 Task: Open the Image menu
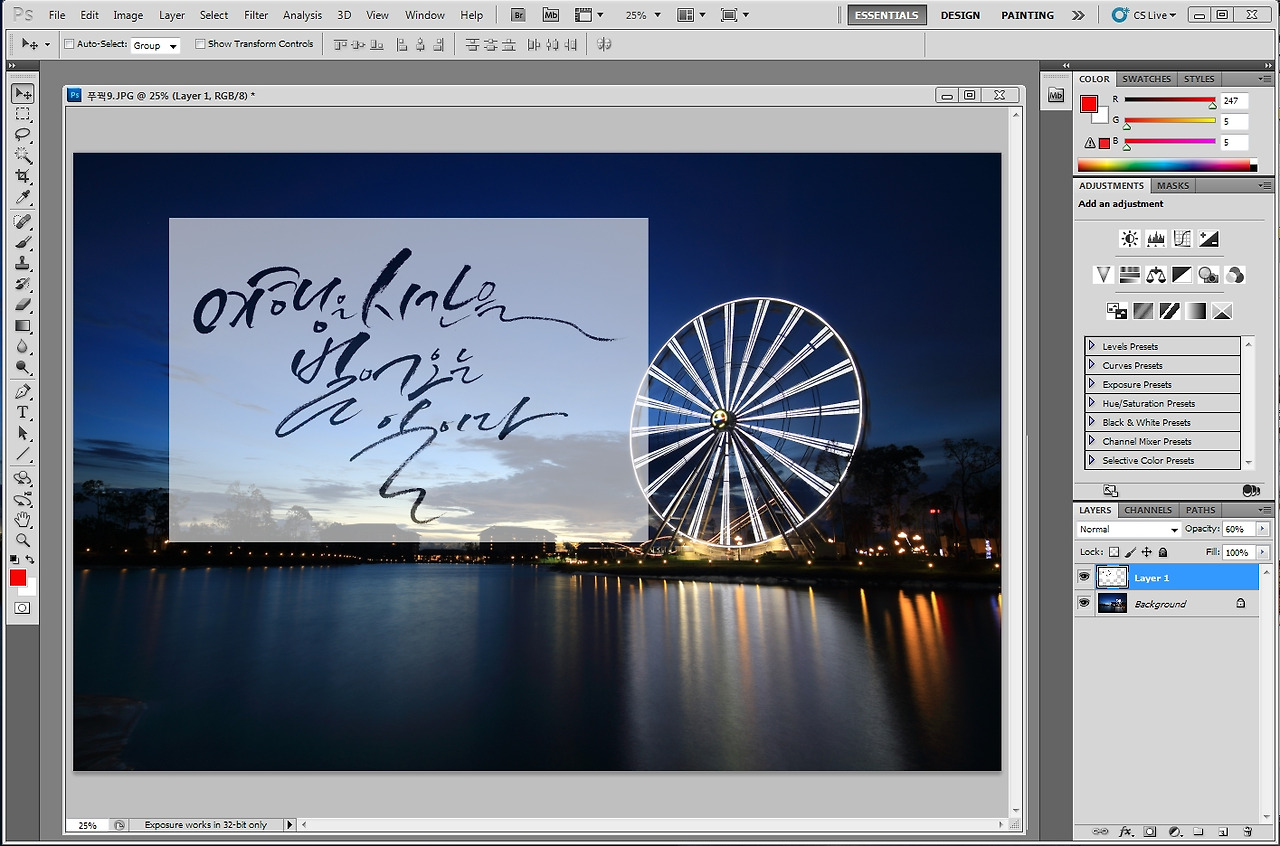click(x=128, y=15)
